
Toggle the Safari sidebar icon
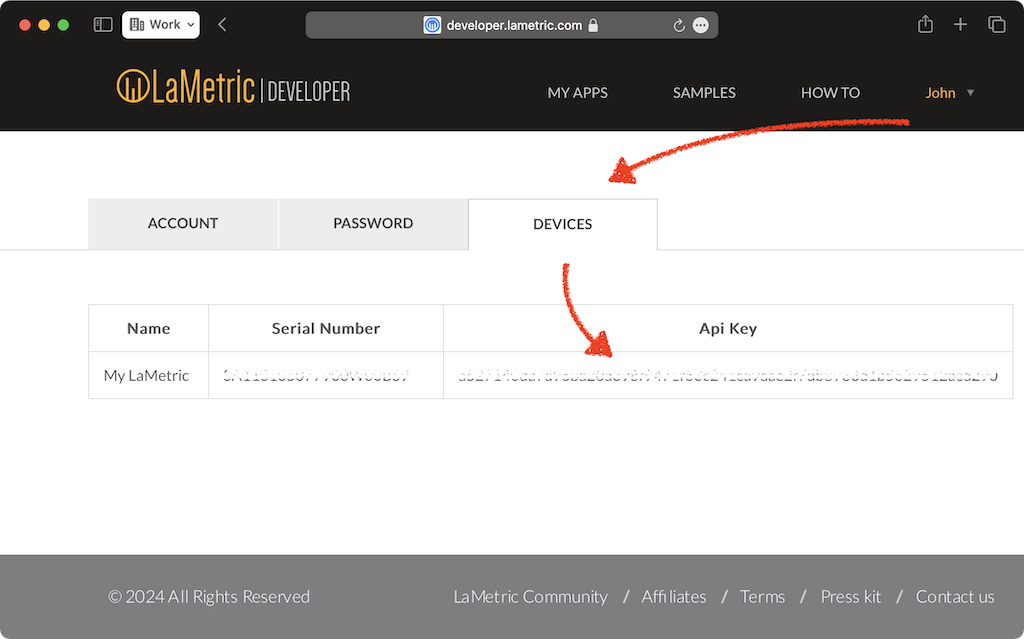103,25
